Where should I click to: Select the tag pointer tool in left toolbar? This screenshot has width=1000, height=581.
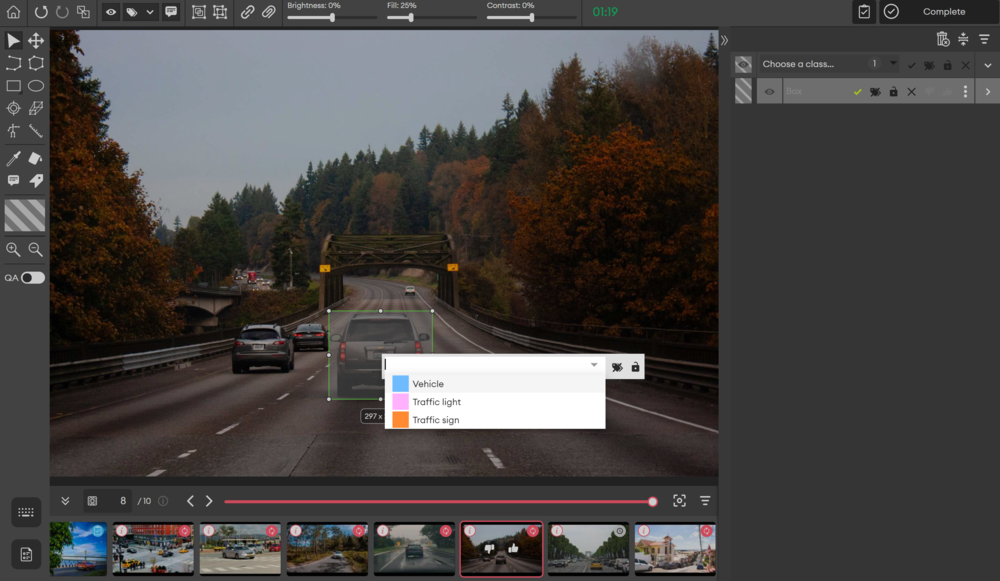[x=36, y=180]
